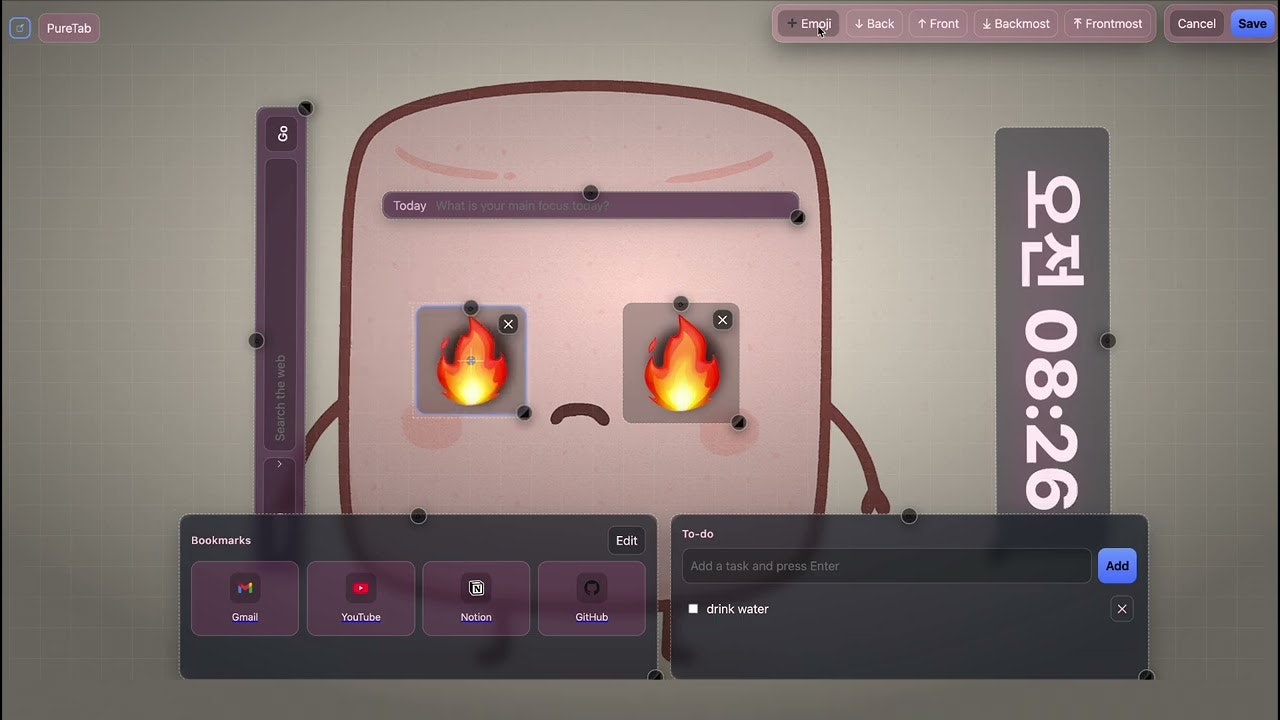Click 'Add a task and press Enter' field
Screen dimensions: 1280x720
pos(887,566)
